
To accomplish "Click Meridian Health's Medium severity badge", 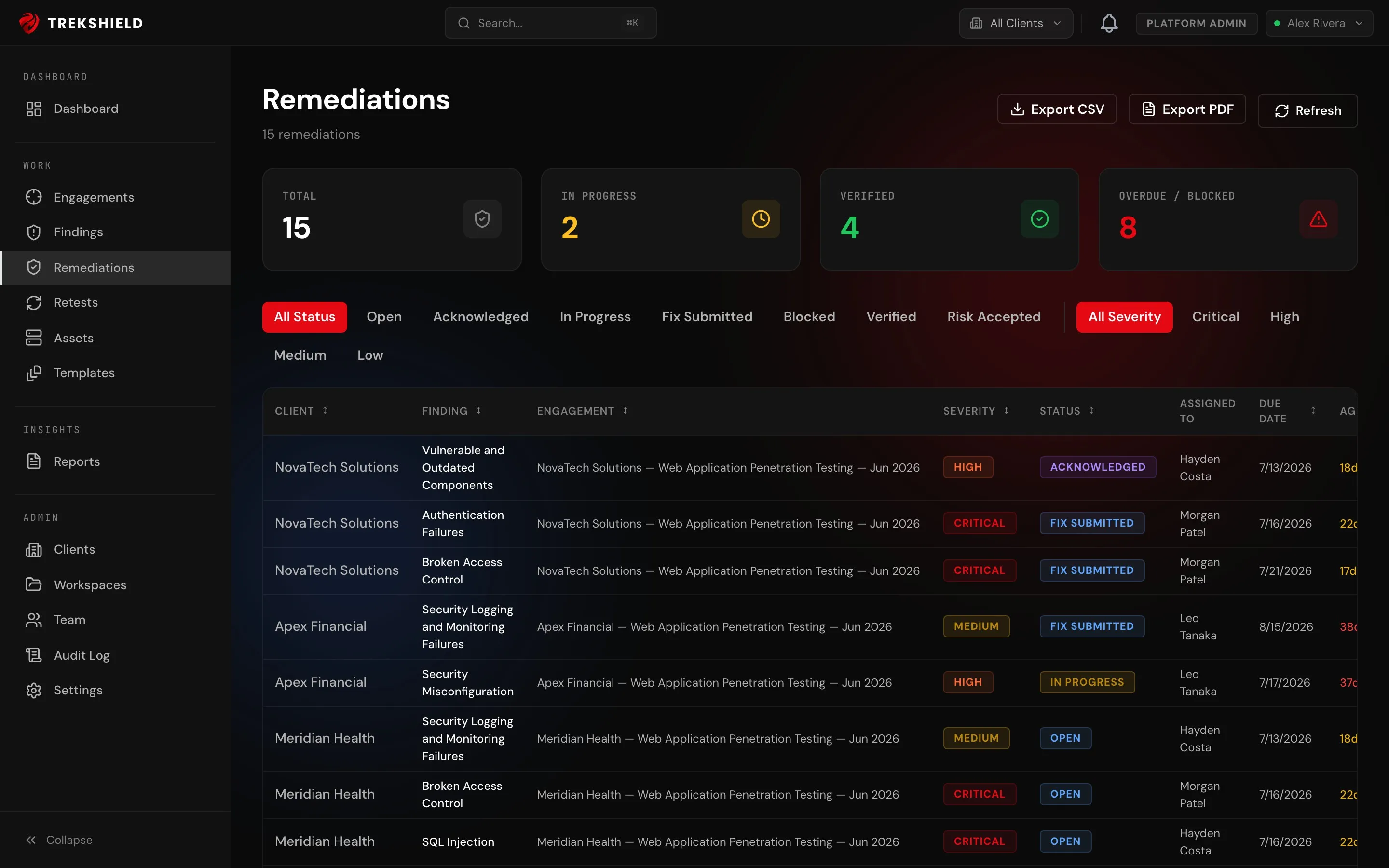I will [976, 738].
